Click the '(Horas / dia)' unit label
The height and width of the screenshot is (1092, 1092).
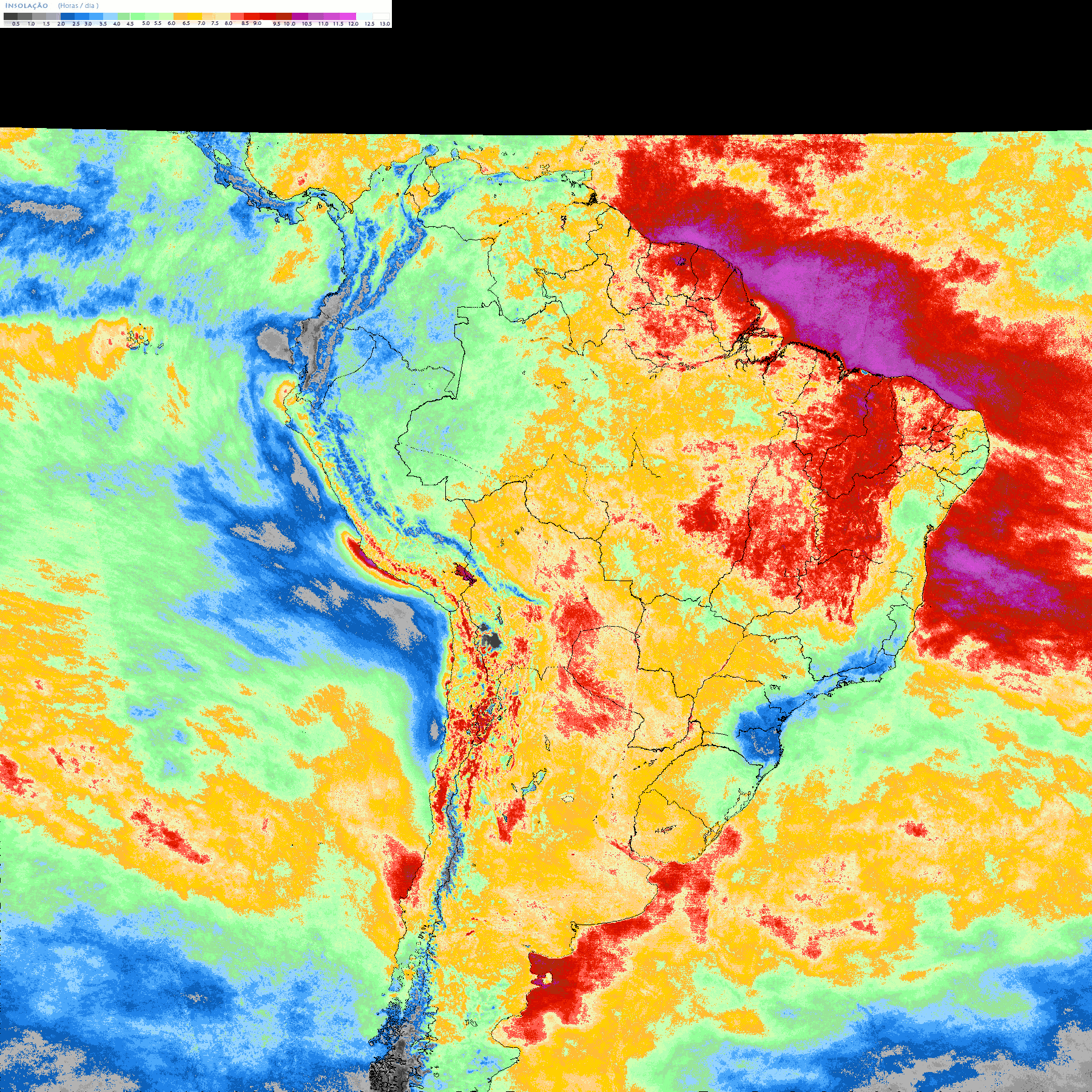tap(78, 5)
